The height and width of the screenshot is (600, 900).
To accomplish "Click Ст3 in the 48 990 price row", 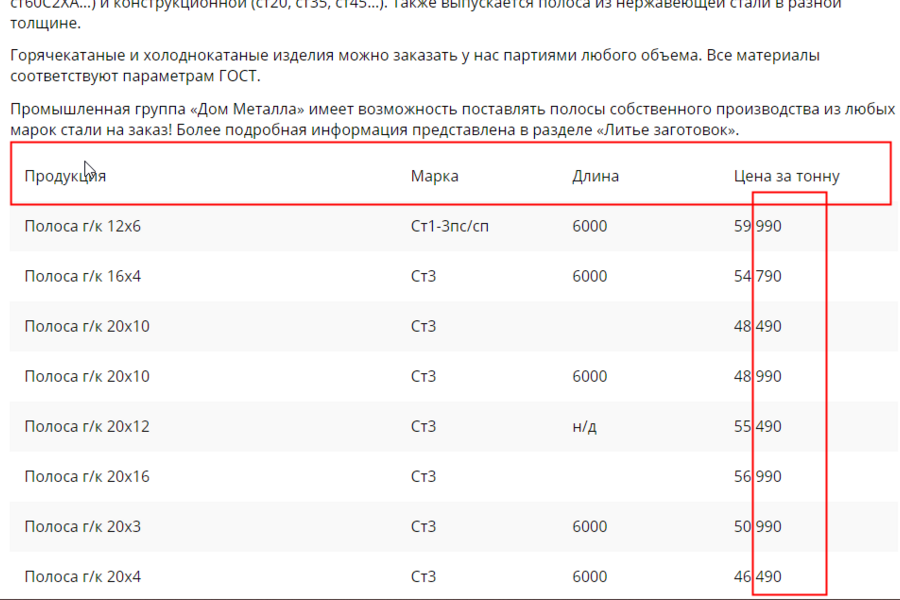I will click(423, 376).
